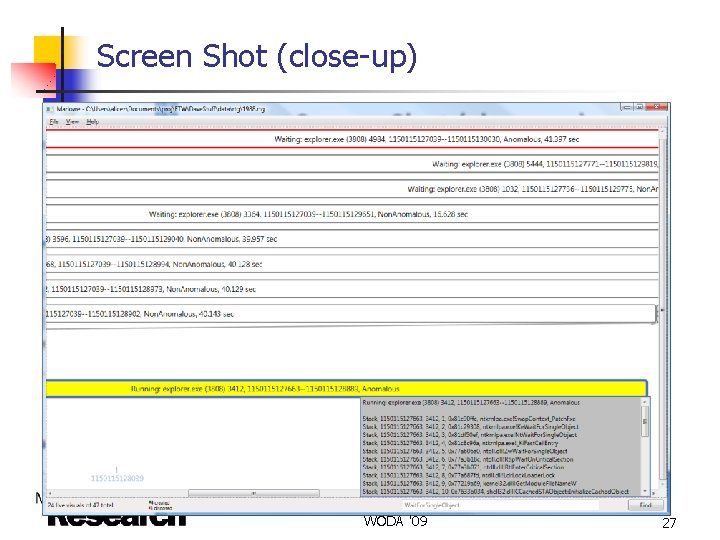Click stack line 4 KiFastCallEntry
The image size is (720, 540).
(461, 443)
